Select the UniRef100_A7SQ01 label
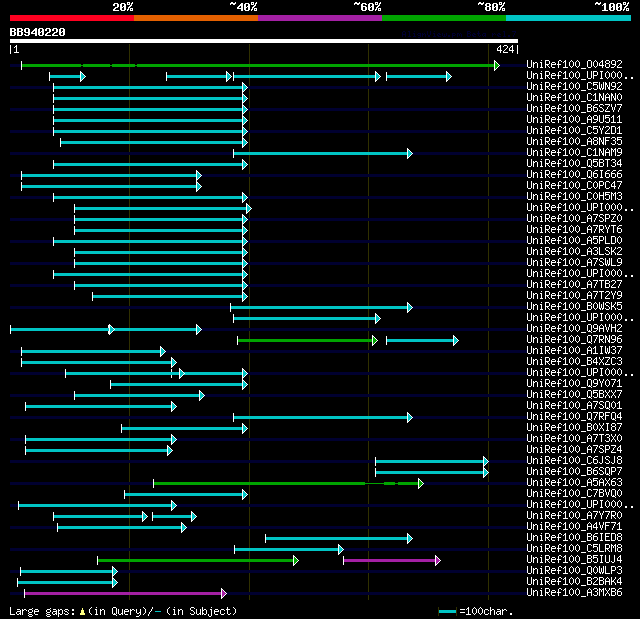 click(574, 406)
